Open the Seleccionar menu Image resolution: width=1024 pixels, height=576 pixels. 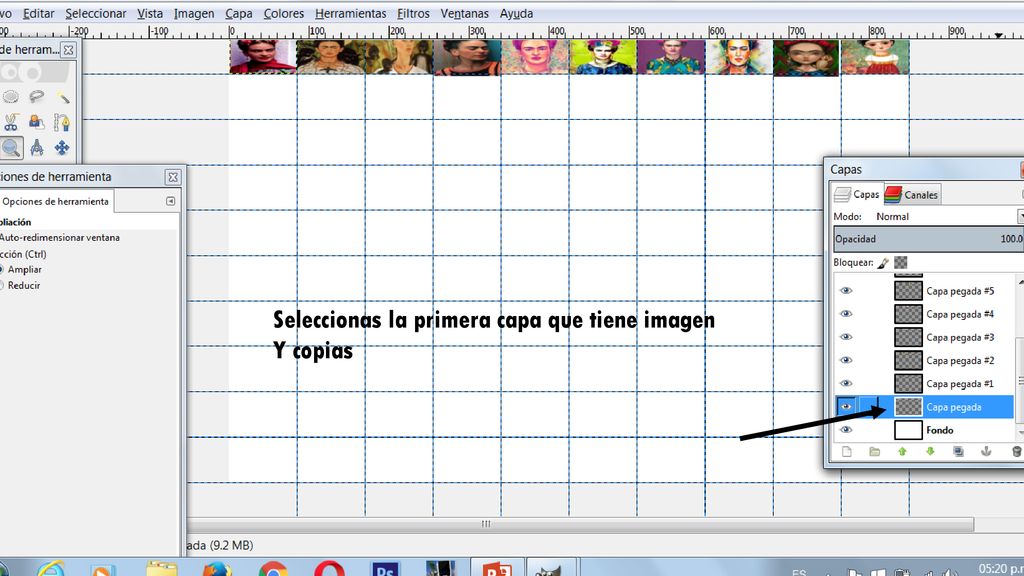click(95, 13)
